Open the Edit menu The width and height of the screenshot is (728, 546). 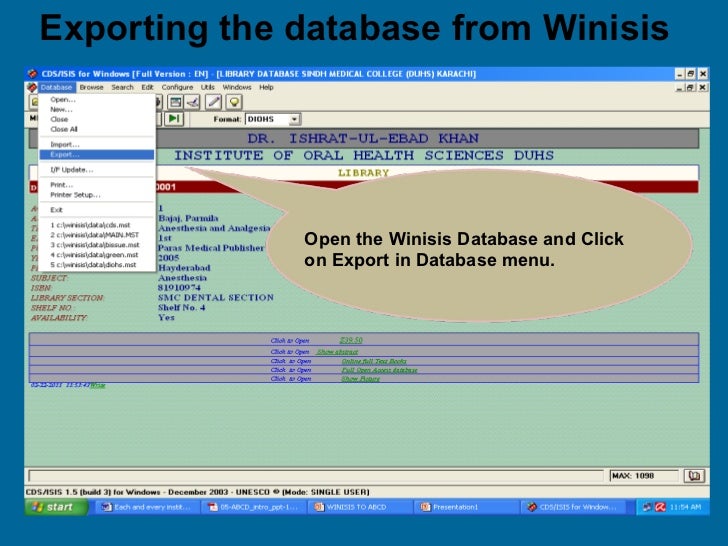[x=147, y=87]
